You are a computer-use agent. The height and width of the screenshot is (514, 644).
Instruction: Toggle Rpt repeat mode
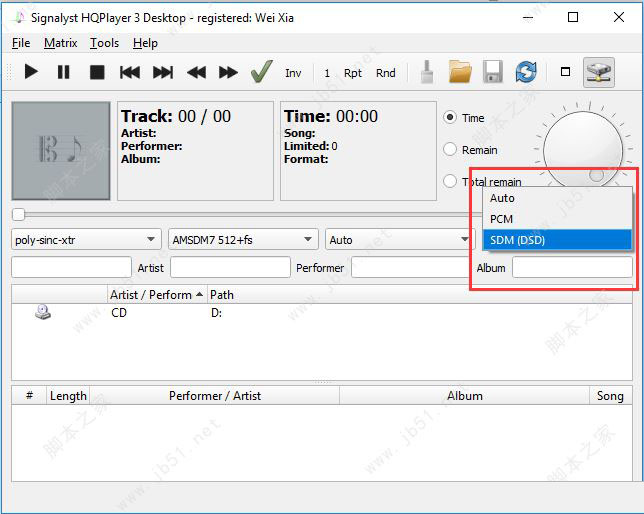tap(353, 73)
